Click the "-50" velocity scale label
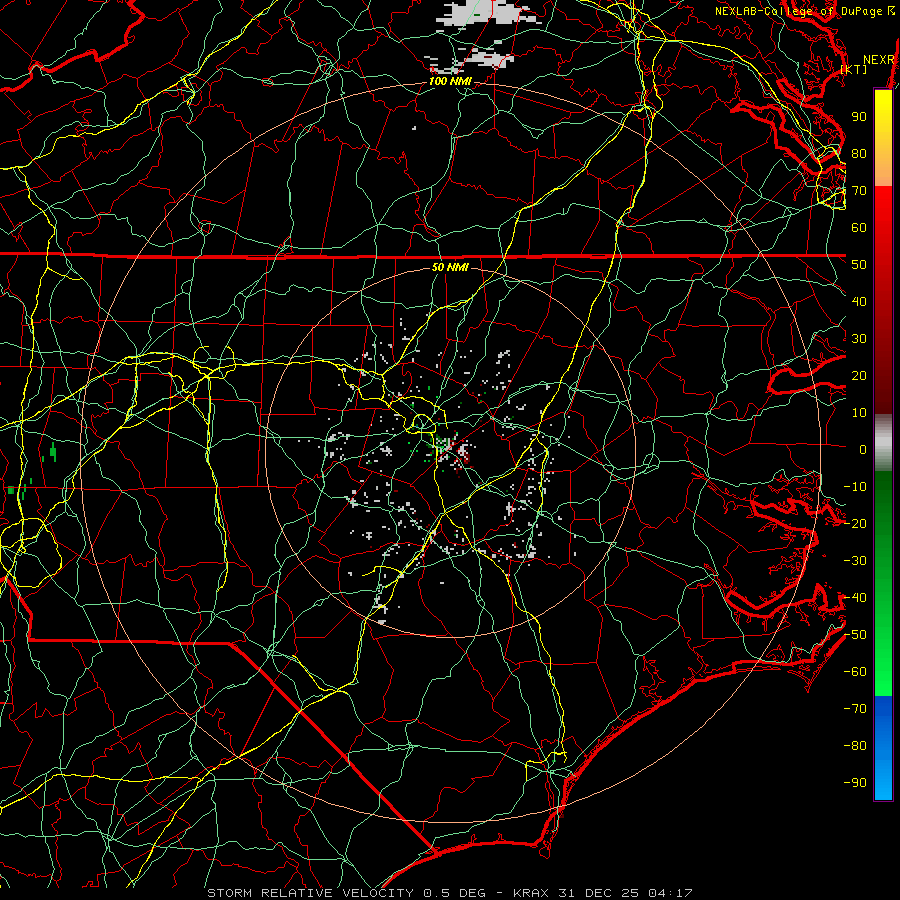900x900 pixels. (855, 635)
